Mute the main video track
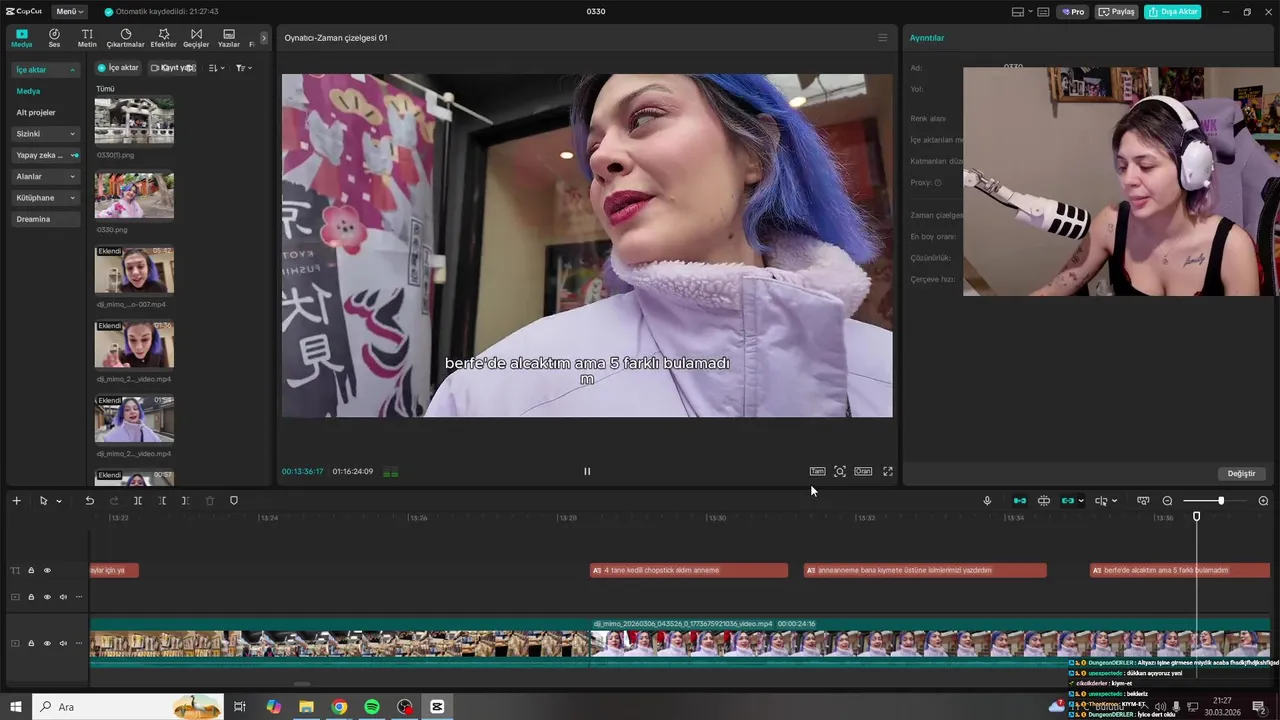Image resolution: width=1280 pixels, height=720 pixels. (x=63, y=643)
